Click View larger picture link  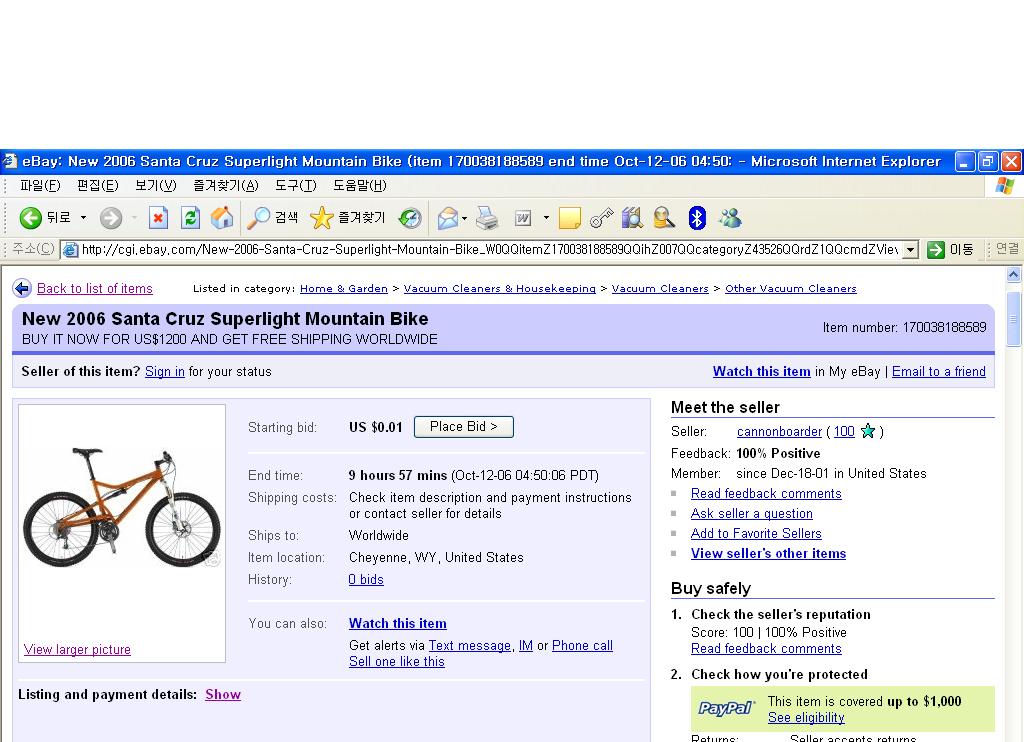click(77, 649)
